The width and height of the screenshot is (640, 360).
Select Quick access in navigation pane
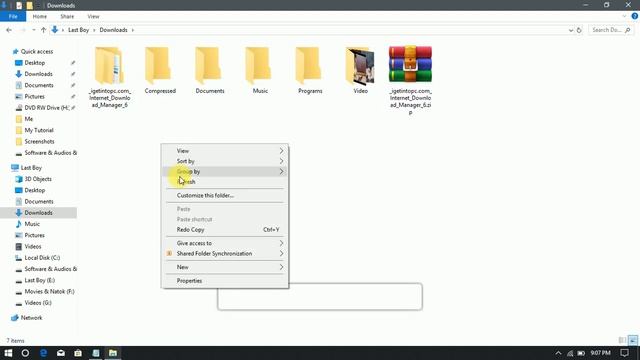(37, 51)
